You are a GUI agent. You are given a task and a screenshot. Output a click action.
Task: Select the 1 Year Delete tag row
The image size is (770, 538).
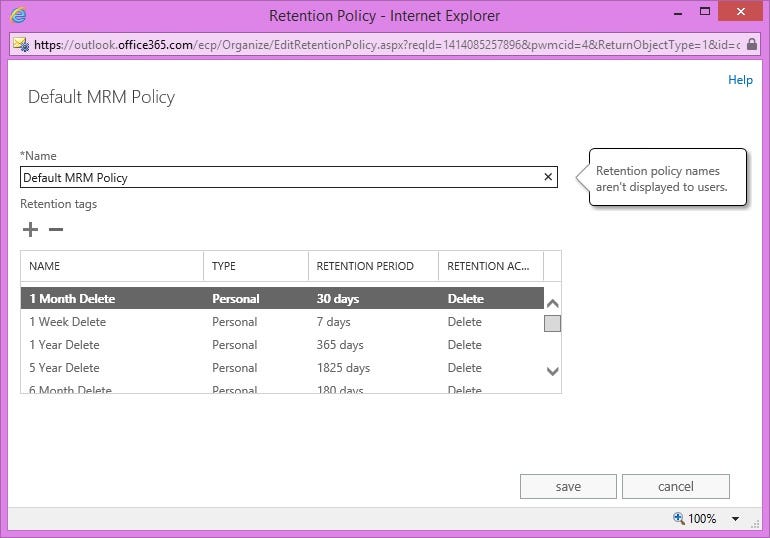point(280,345)
